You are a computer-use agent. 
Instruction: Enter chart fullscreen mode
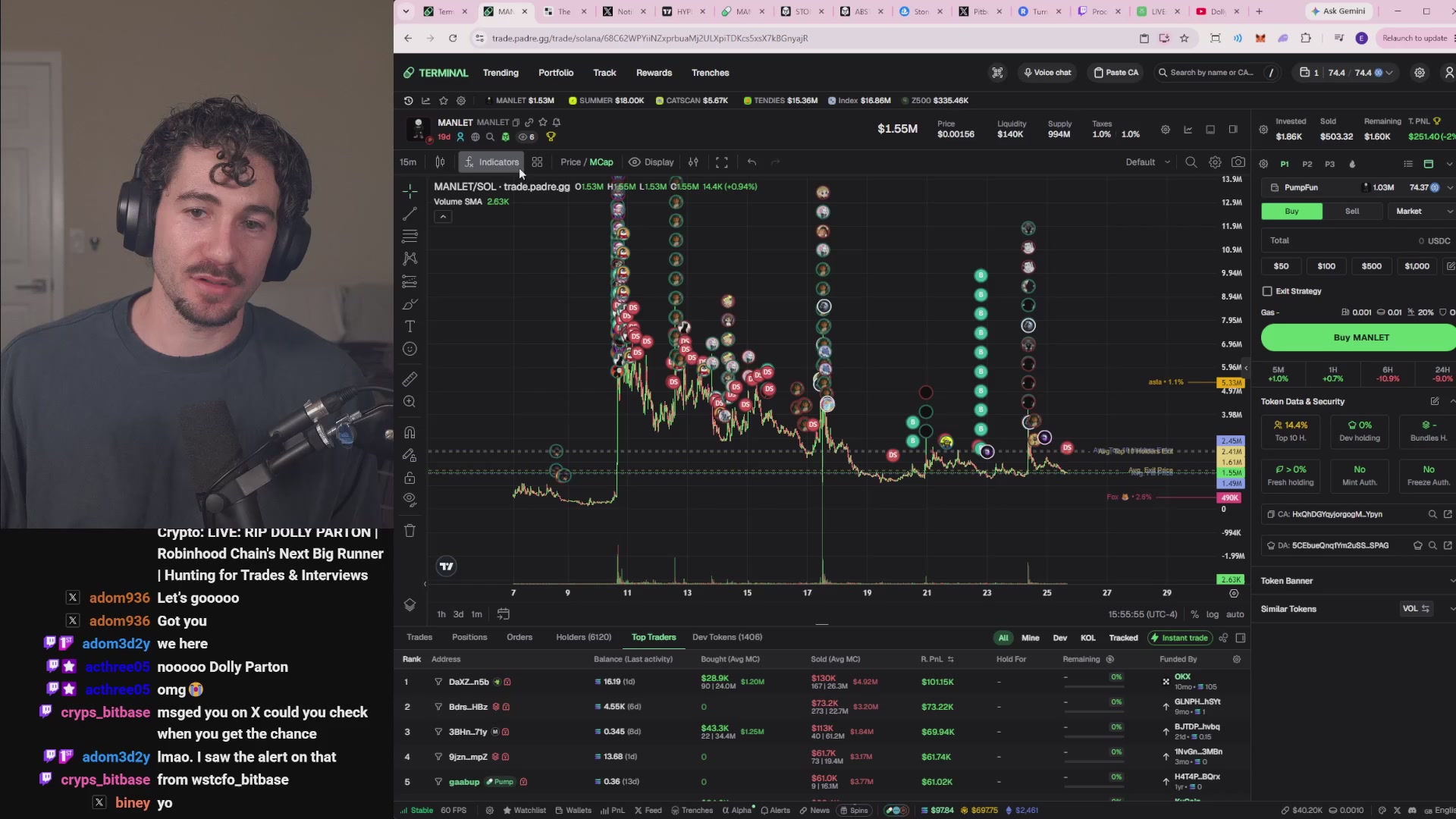point(722,162)
